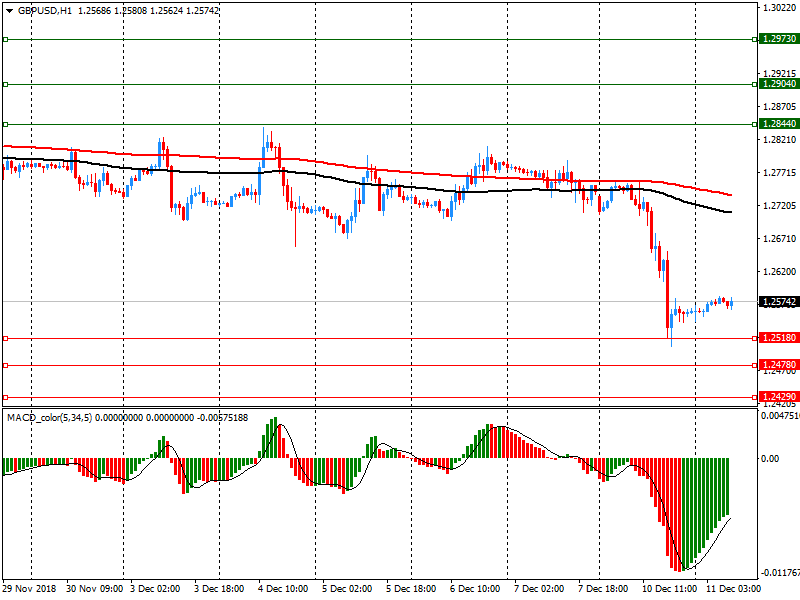
Task: Click left handle of red 1.25180 line
Action: (5, 338)
